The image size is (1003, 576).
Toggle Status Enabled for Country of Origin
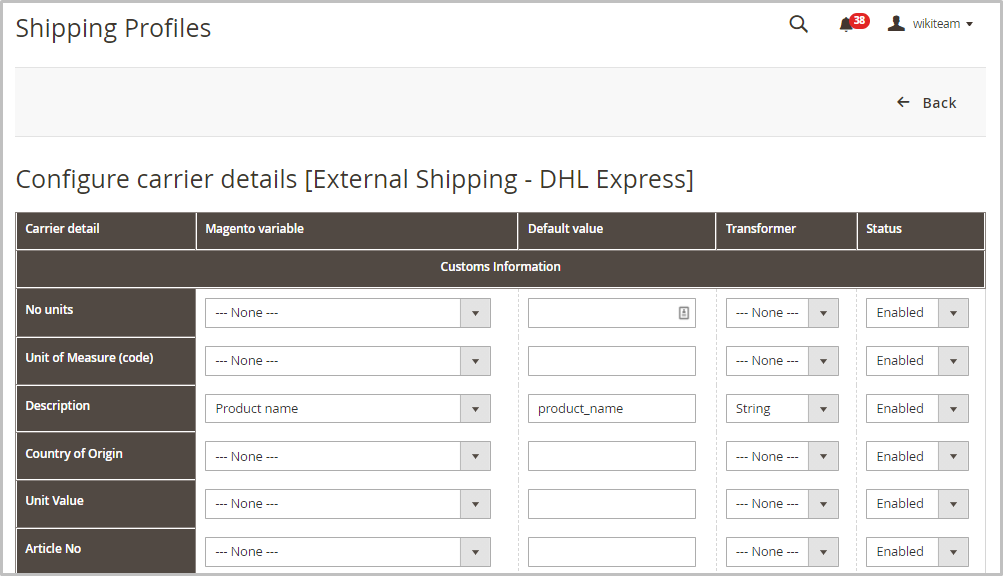pos(916,456)
